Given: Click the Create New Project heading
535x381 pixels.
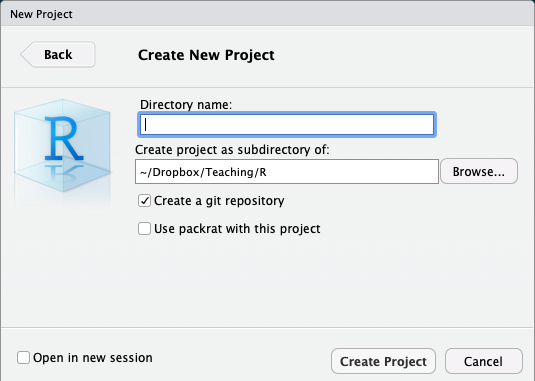Looking at the screenshot, I should pyautogui.click(x=206, y=55).
